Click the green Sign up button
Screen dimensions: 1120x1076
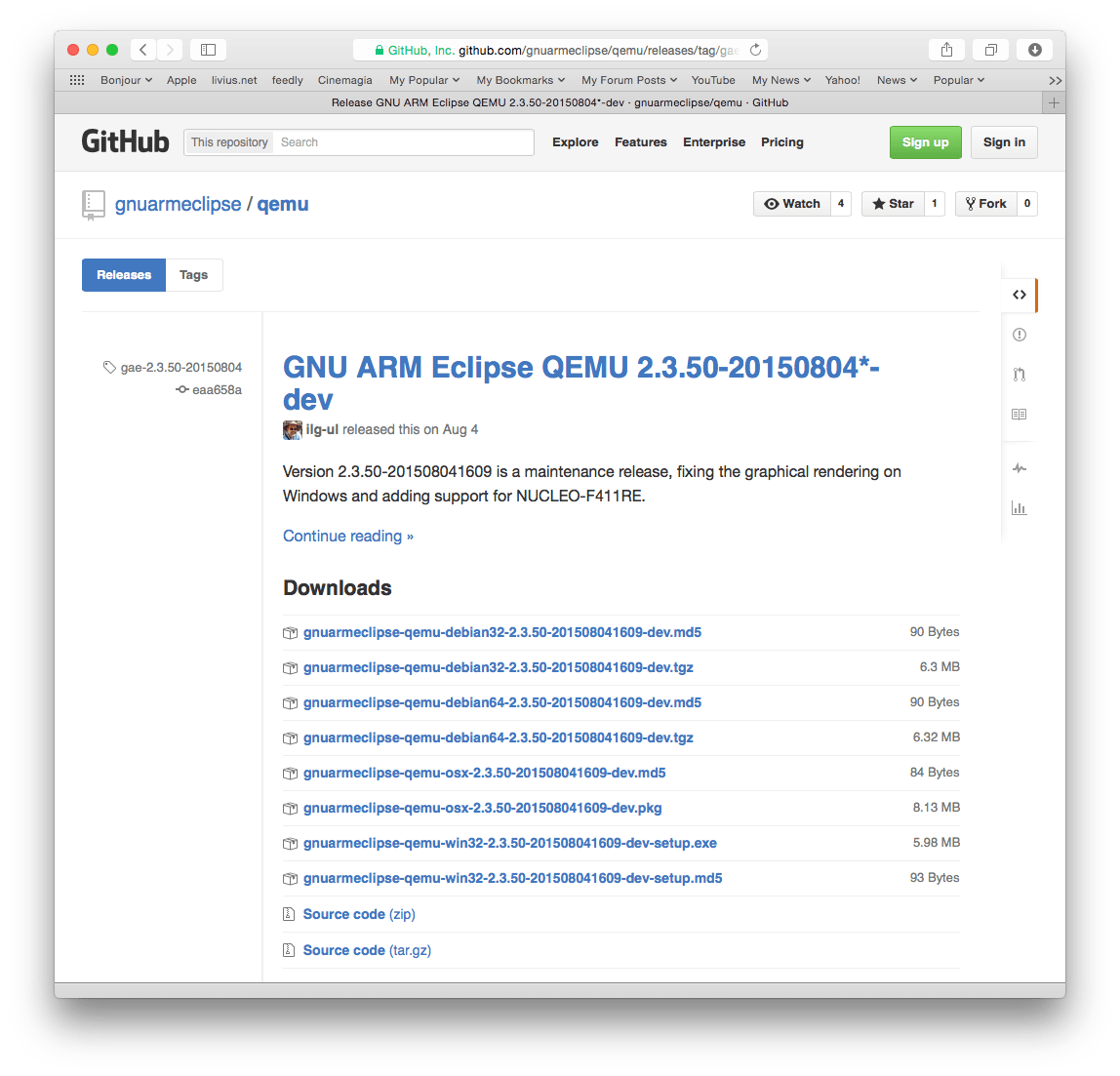pyautogui.click(x=925, y=141)
